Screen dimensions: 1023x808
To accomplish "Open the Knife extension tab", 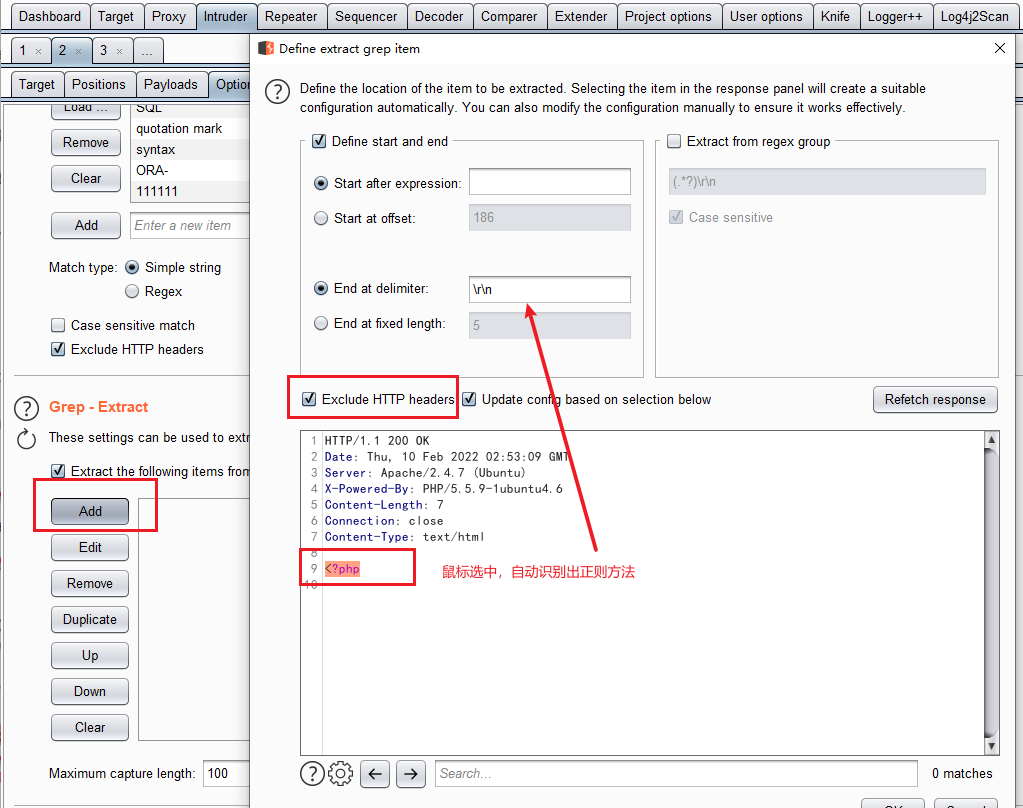I will (x=835, y=16).
